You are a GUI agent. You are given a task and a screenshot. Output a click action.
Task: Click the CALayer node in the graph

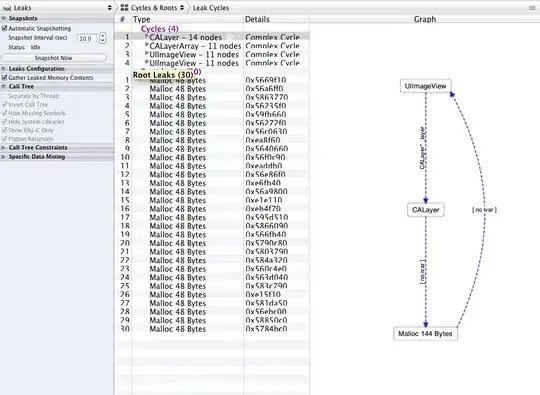coord(426,210)
